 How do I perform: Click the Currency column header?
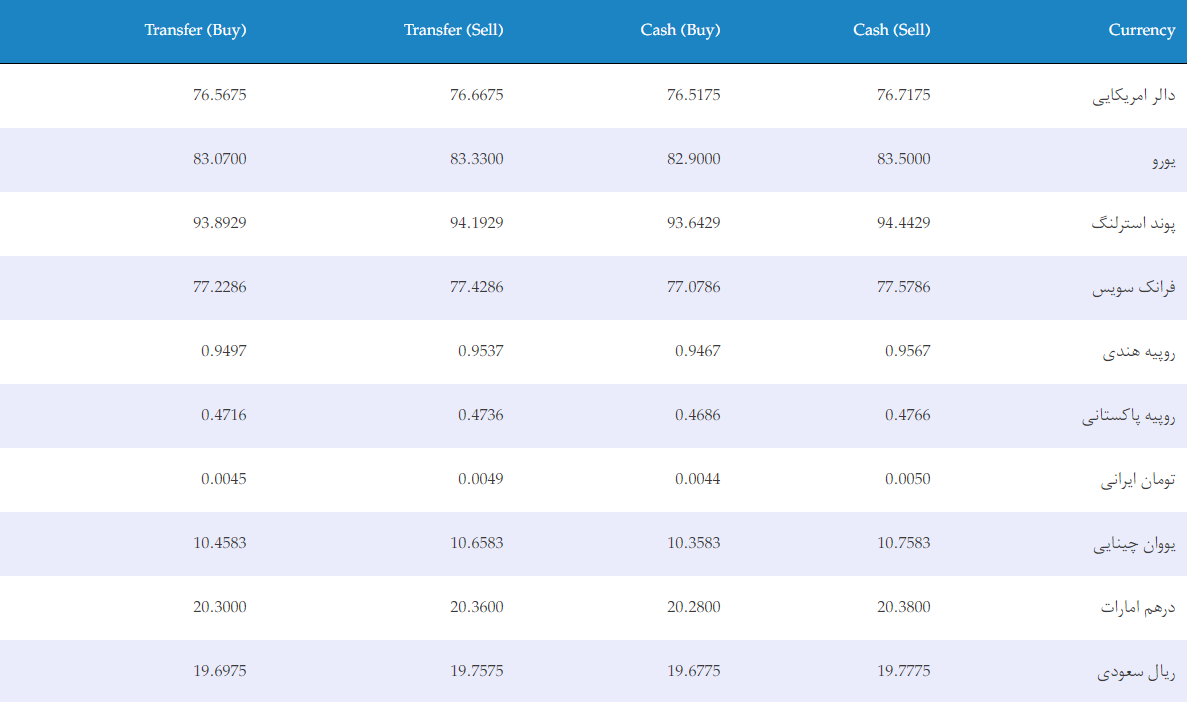1142,30
